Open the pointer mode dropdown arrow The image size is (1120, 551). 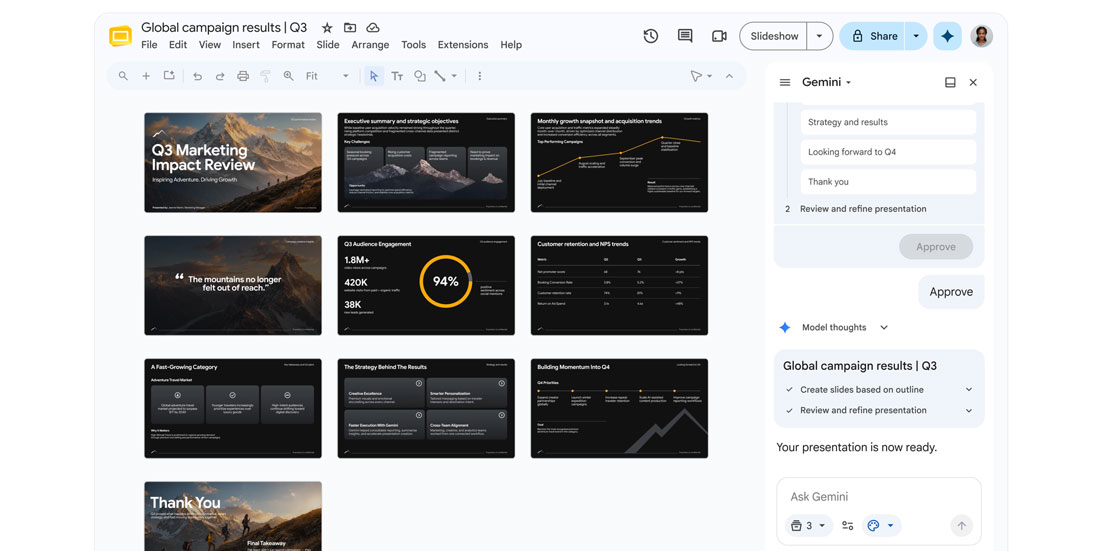click(709, 76)
